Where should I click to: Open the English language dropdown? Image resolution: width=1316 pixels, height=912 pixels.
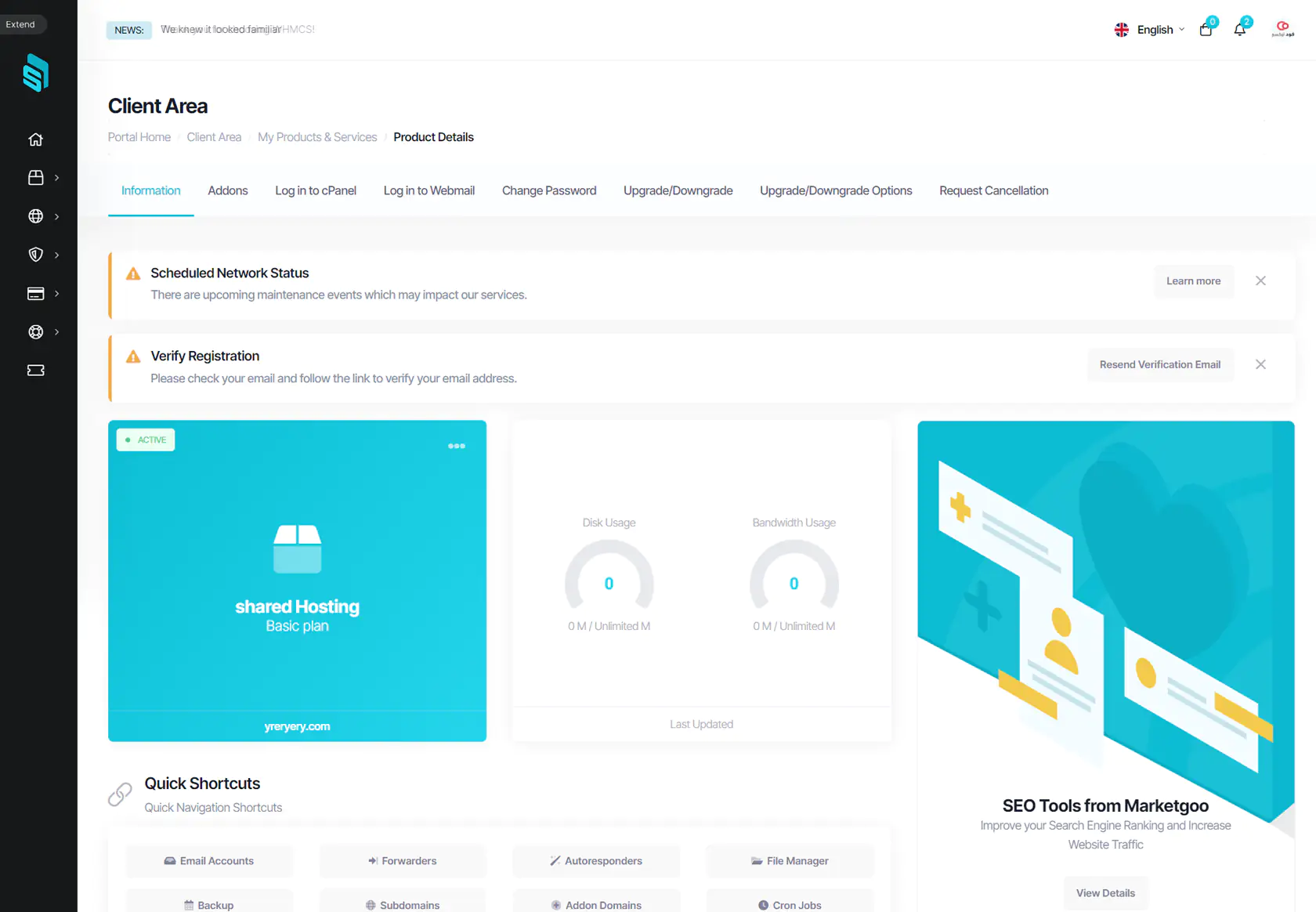1149,30
